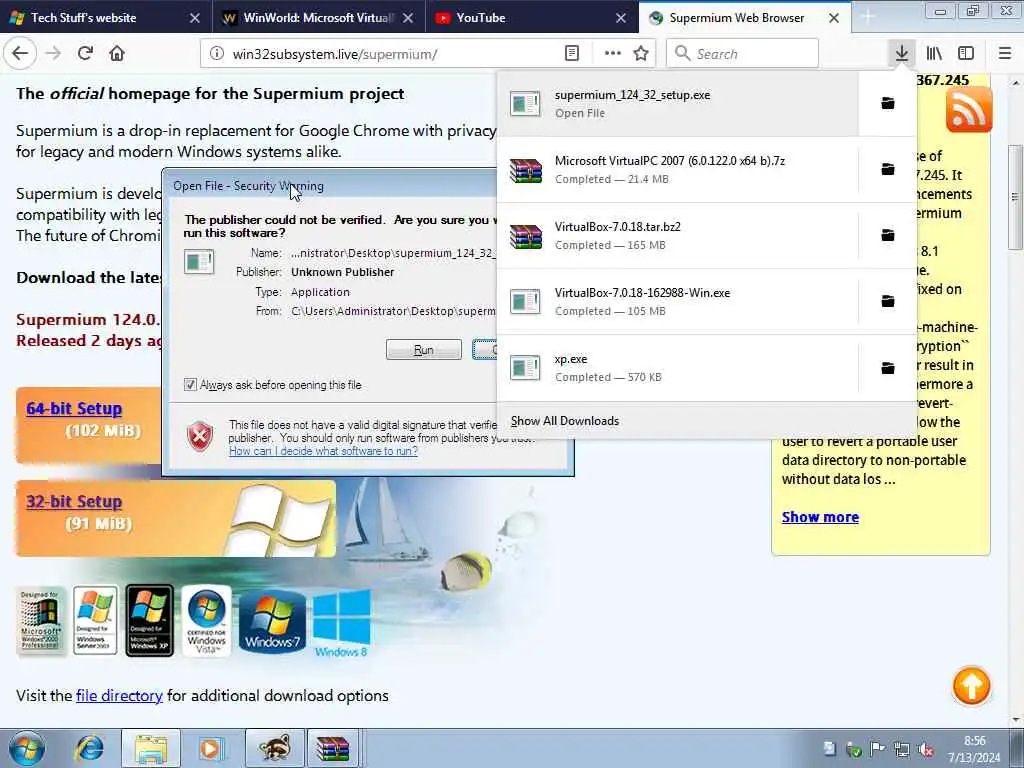Click the forward navigation arrow
Viewport: 1024px width, 768px height.
[x=54, y=54]
